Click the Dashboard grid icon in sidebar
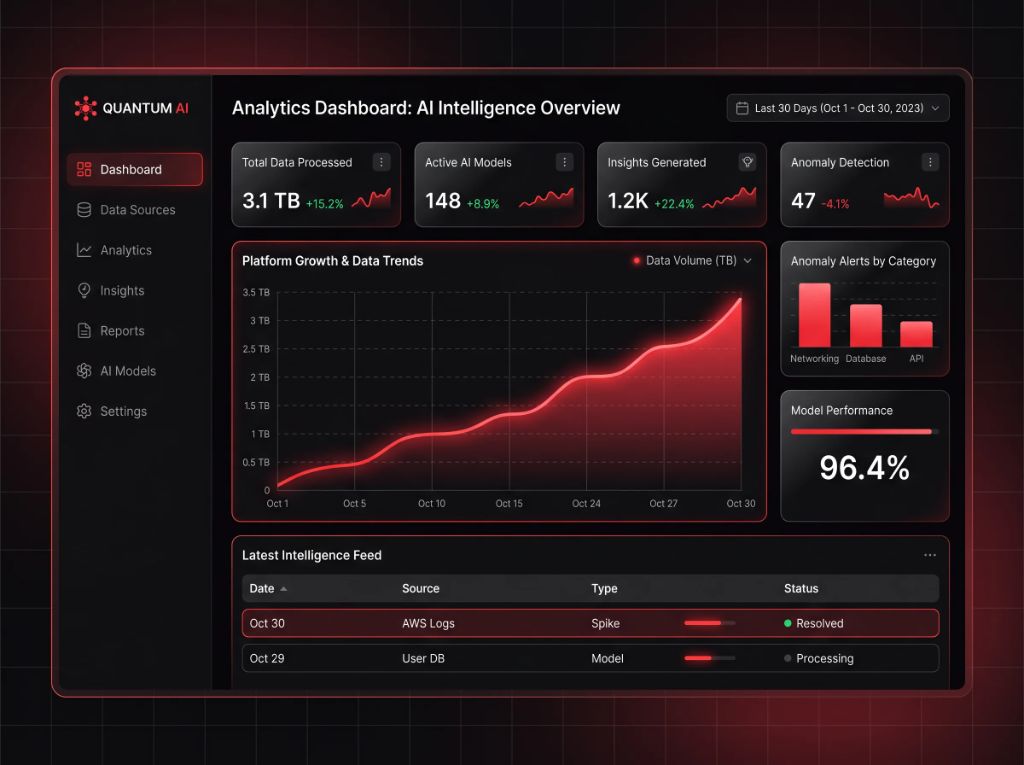Image resolution: width=1024 pixels, height=765 pixels. [x=84, y=170]
